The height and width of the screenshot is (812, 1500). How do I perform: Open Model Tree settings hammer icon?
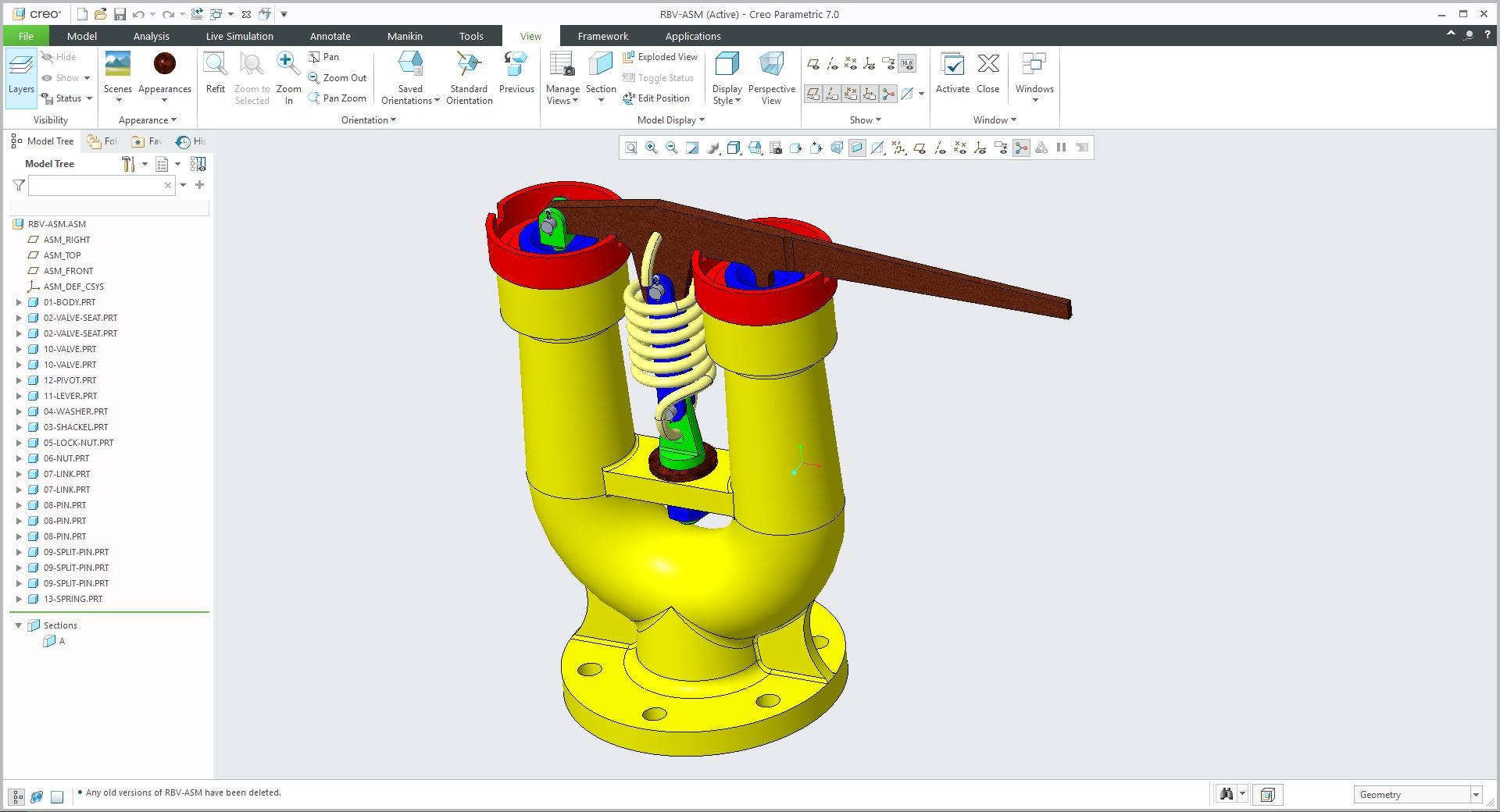click(129, 163)
